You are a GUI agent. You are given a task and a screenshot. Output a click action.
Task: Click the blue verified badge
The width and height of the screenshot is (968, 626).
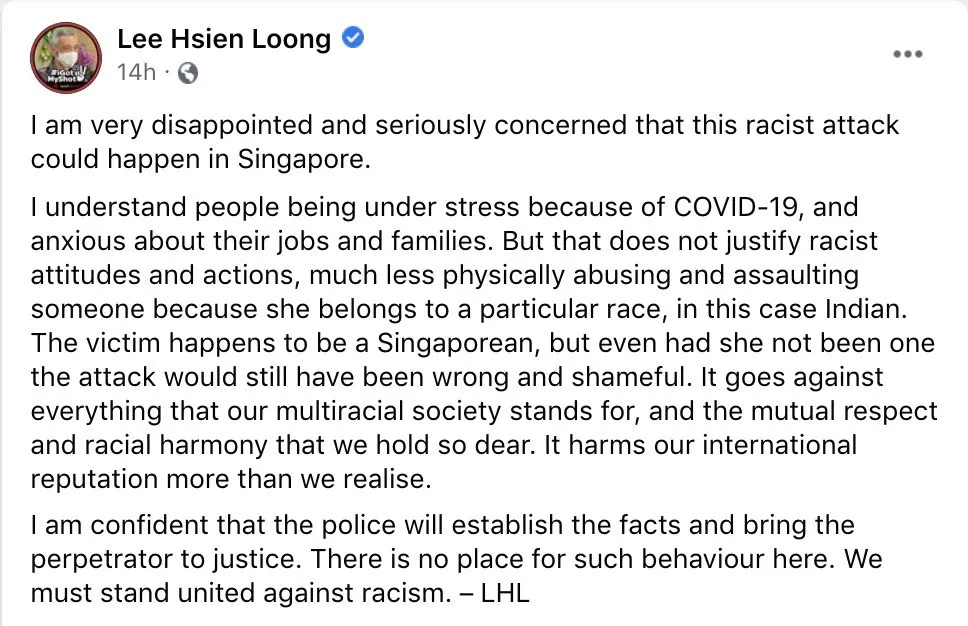(353, 38)
